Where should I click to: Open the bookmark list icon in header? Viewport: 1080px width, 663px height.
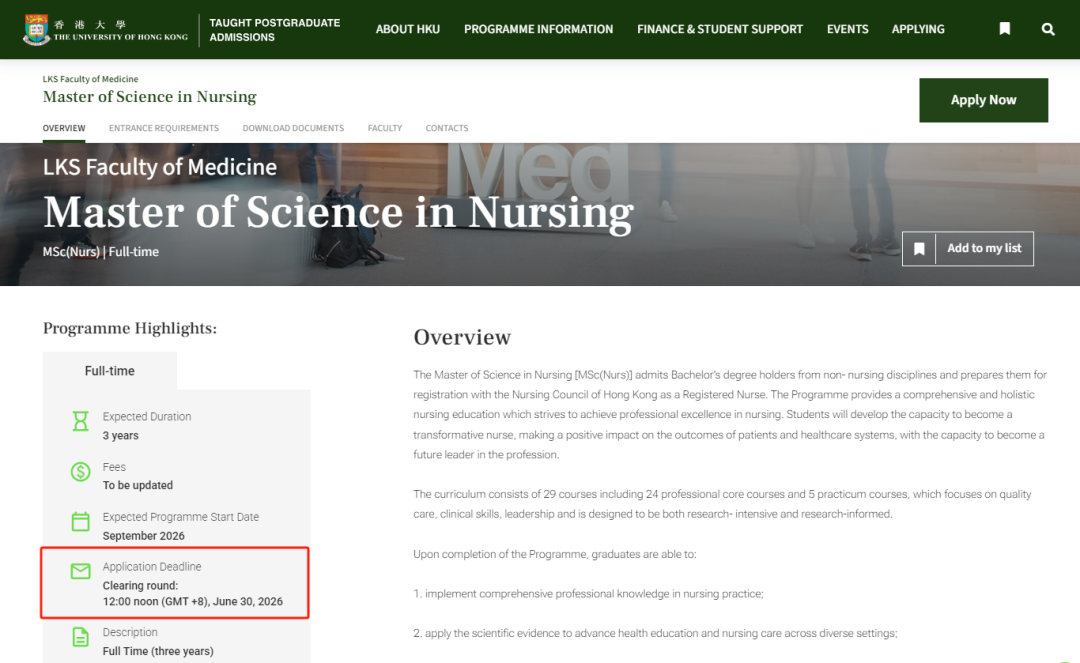tap(1005, 29)
